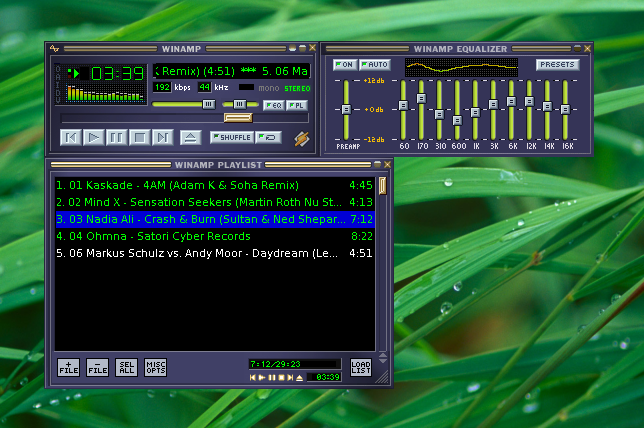Viewport: 644px width, 428px height.
Task: Click the 14K band slider handle
Action: pos(547,107)
